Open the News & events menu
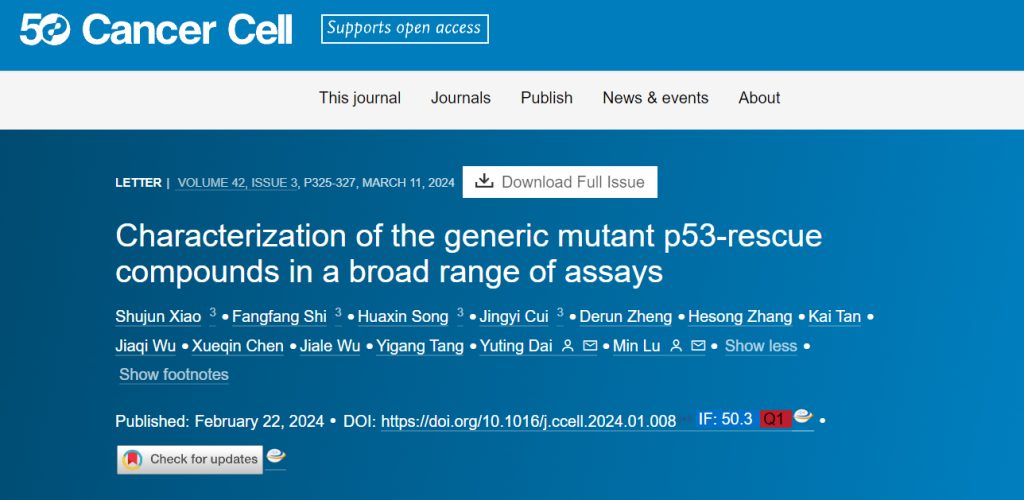Image resolution: width=1024 pixels, height=500 pixels. point(655,98)
